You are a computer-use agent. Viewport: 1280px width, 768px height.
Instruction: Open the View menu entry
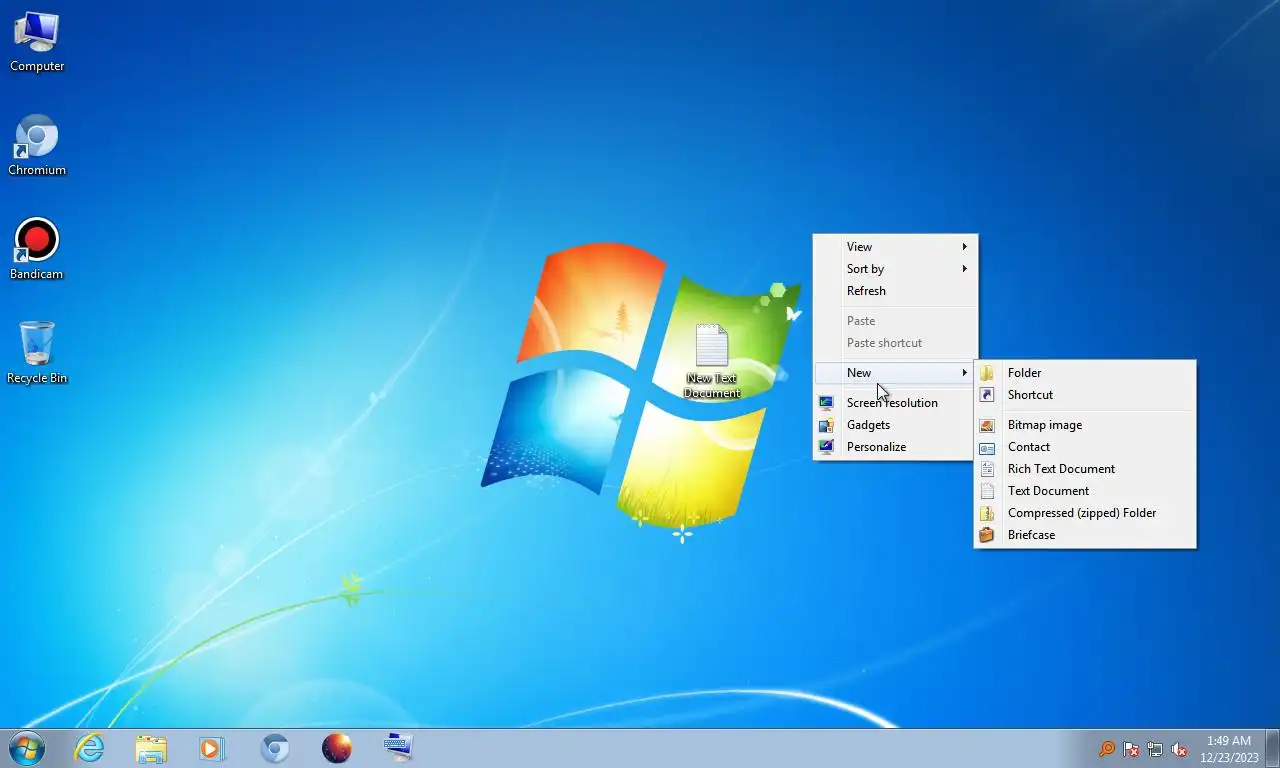point(895,247)
